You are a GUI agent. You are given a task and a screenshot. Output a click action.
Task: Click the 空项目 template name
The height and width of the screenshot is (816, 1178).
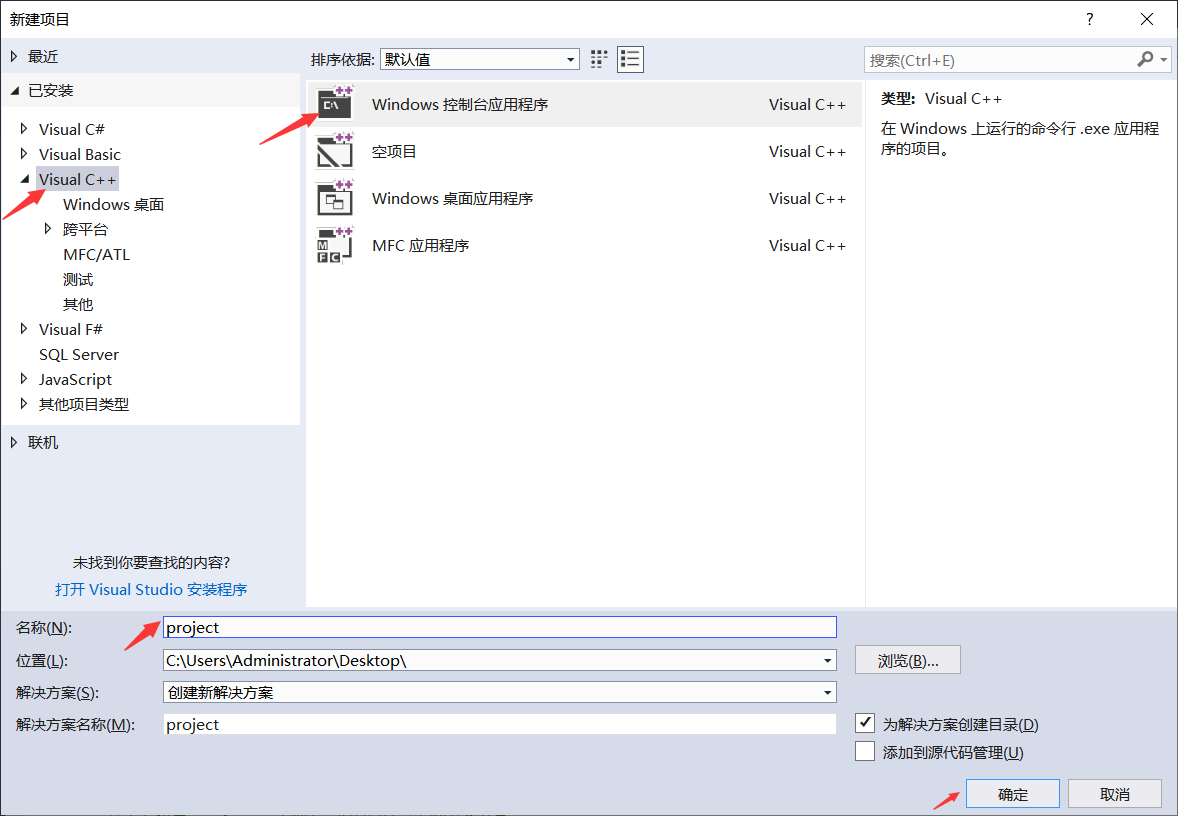coord(394,151)
